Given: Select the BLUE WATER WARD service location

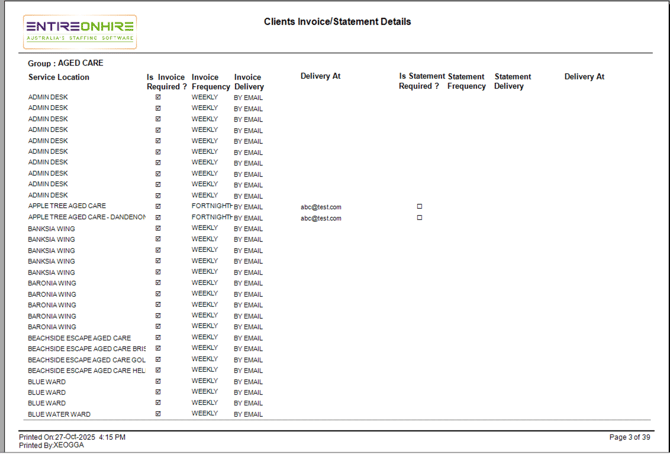Looking at the screenshot, I should click(x=59, y=414).
